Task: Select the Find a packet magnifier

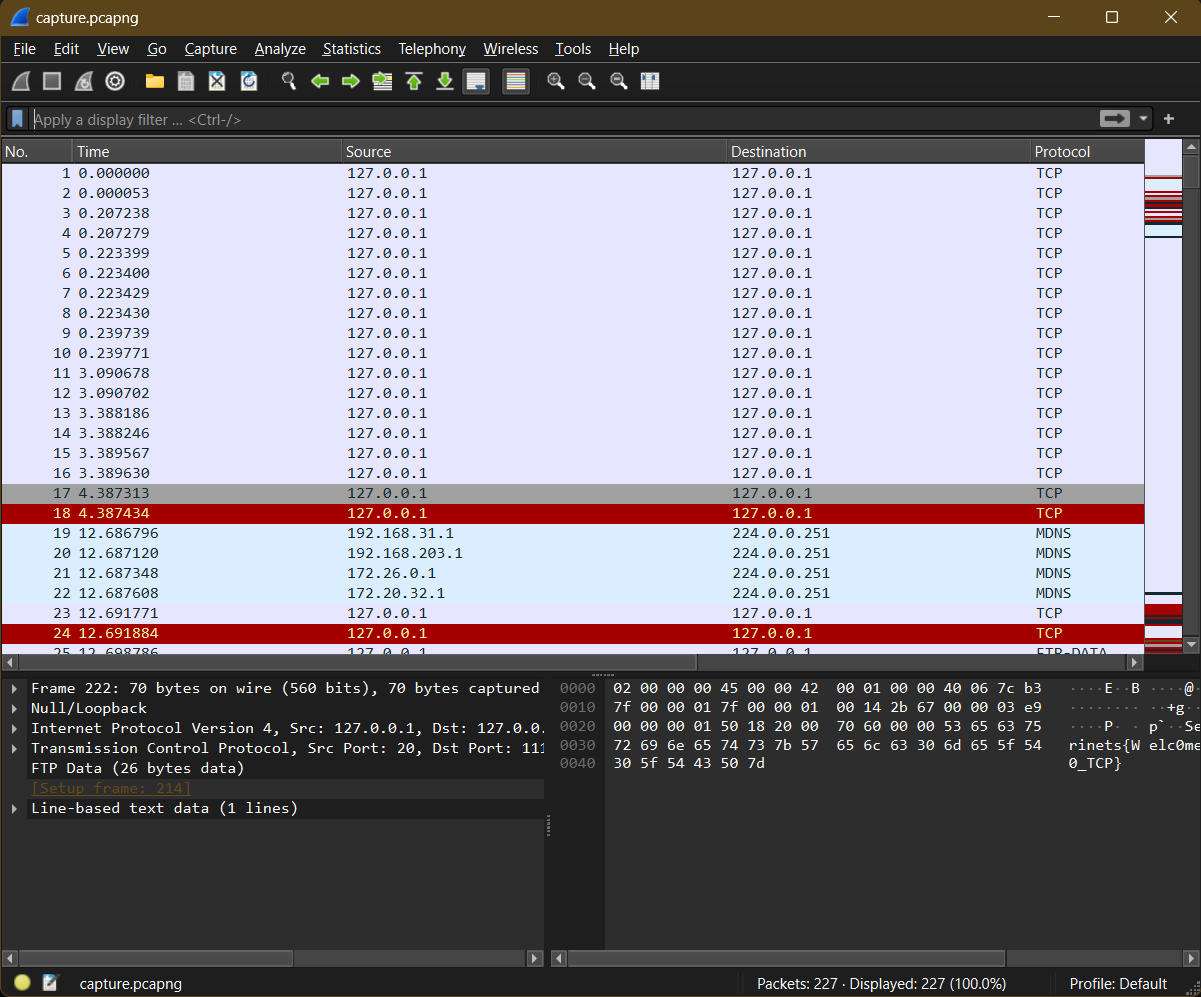Action: (x=288, y=81)
